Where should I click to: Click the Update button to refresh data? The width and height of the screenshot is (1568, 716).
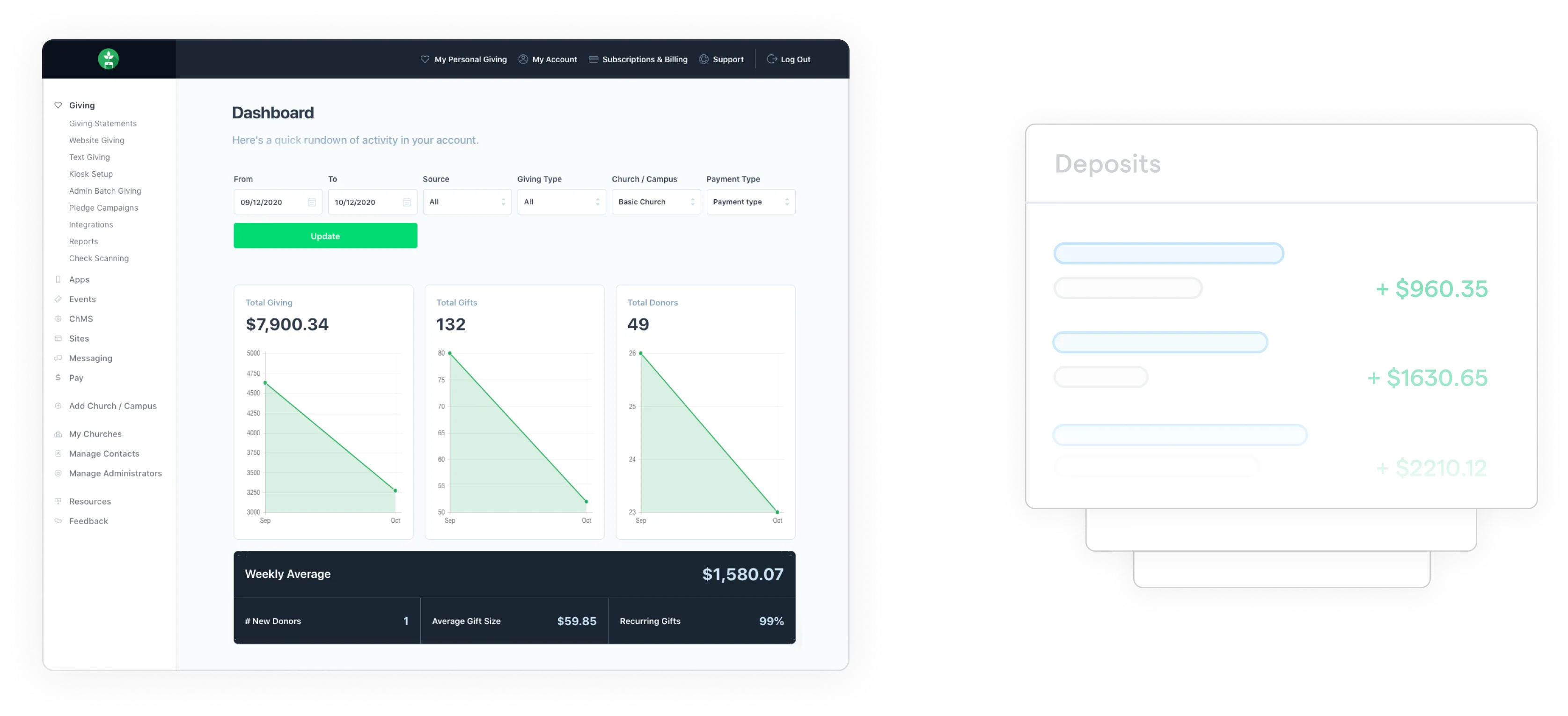[x=325, y=236]
